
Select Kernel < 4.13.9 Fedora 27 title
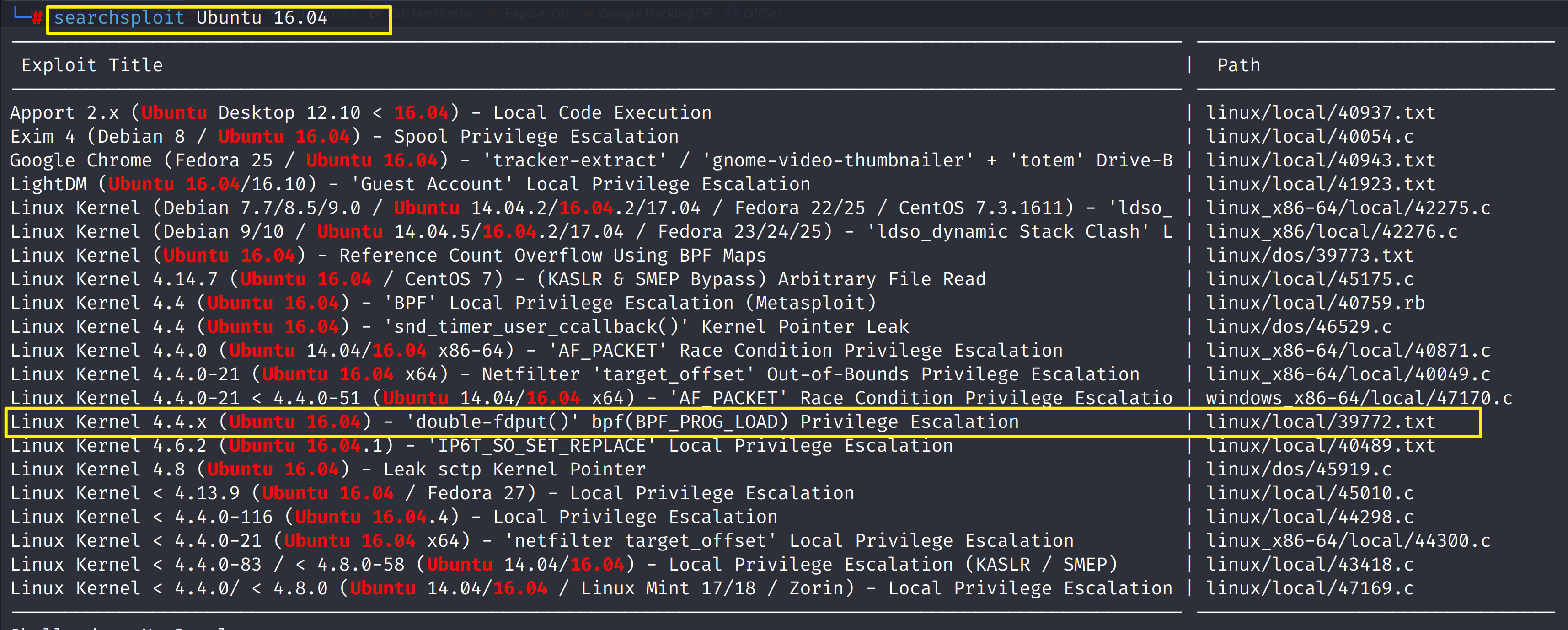tap(432, 492)
